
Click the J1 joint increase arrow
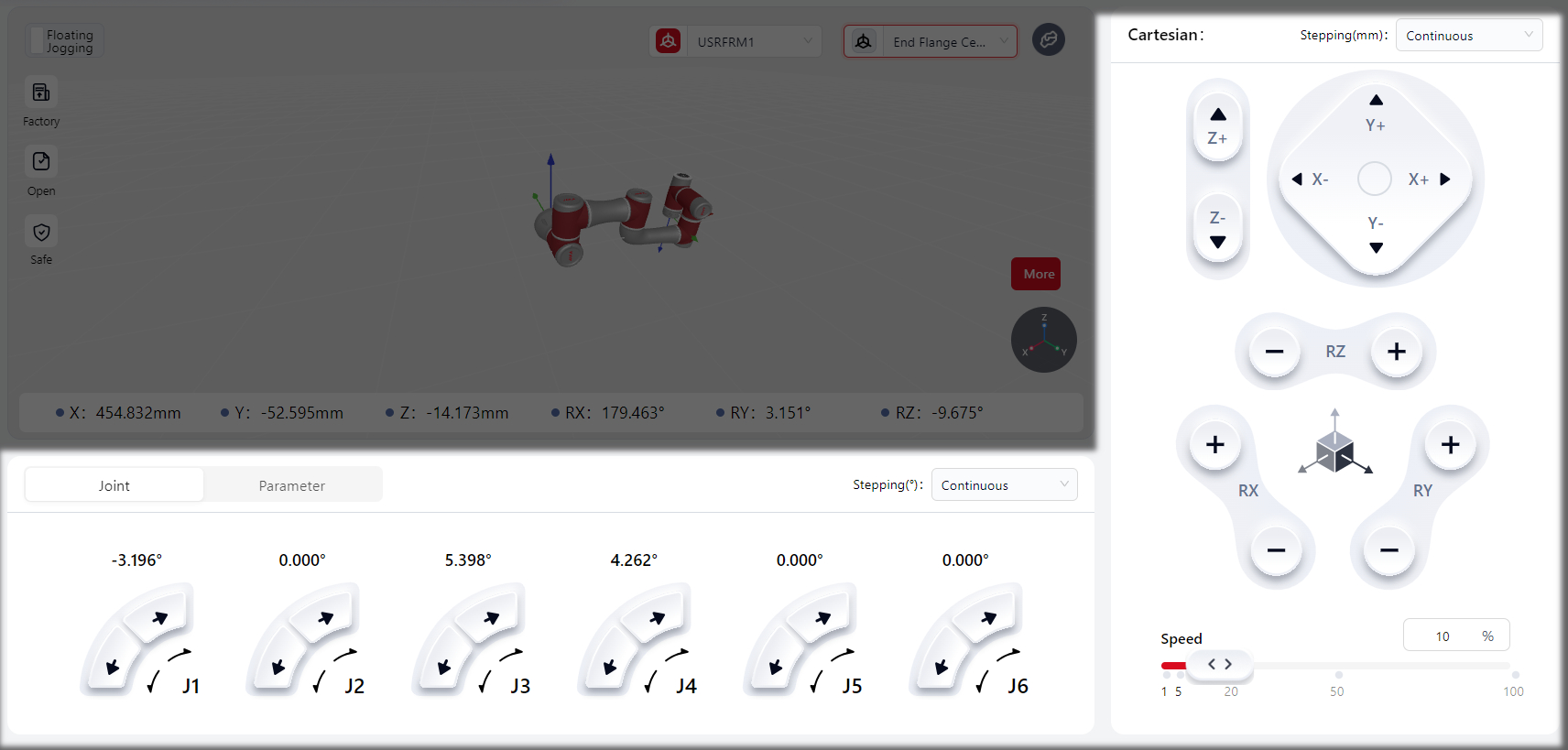tap(160, 617)
